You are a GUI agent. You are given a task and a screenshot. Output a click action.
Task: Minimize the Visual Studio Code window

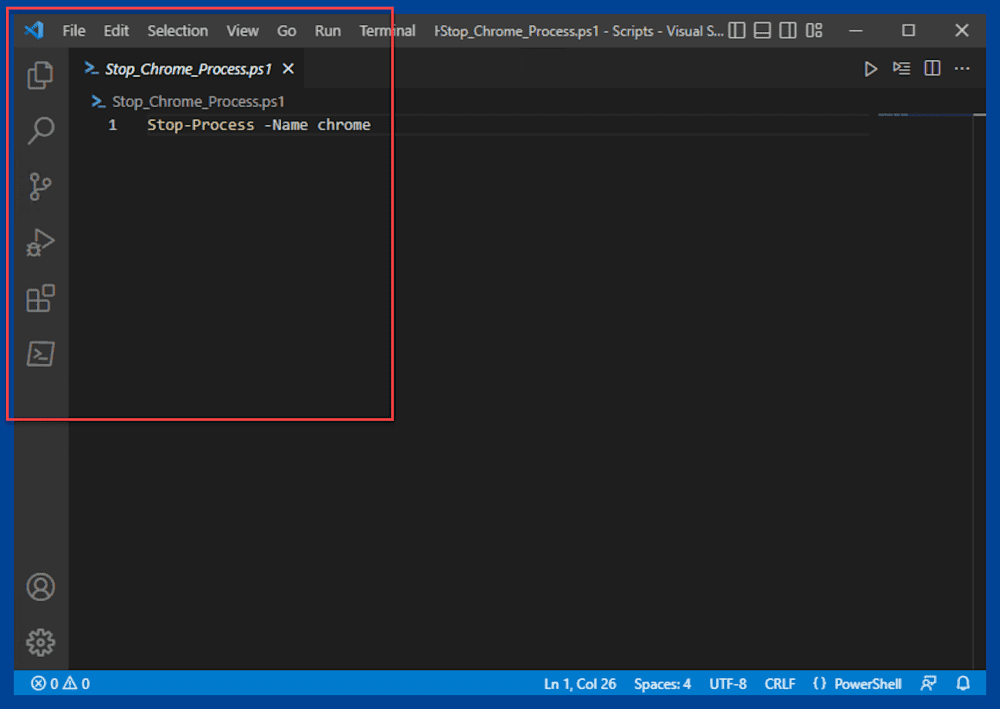856,31
